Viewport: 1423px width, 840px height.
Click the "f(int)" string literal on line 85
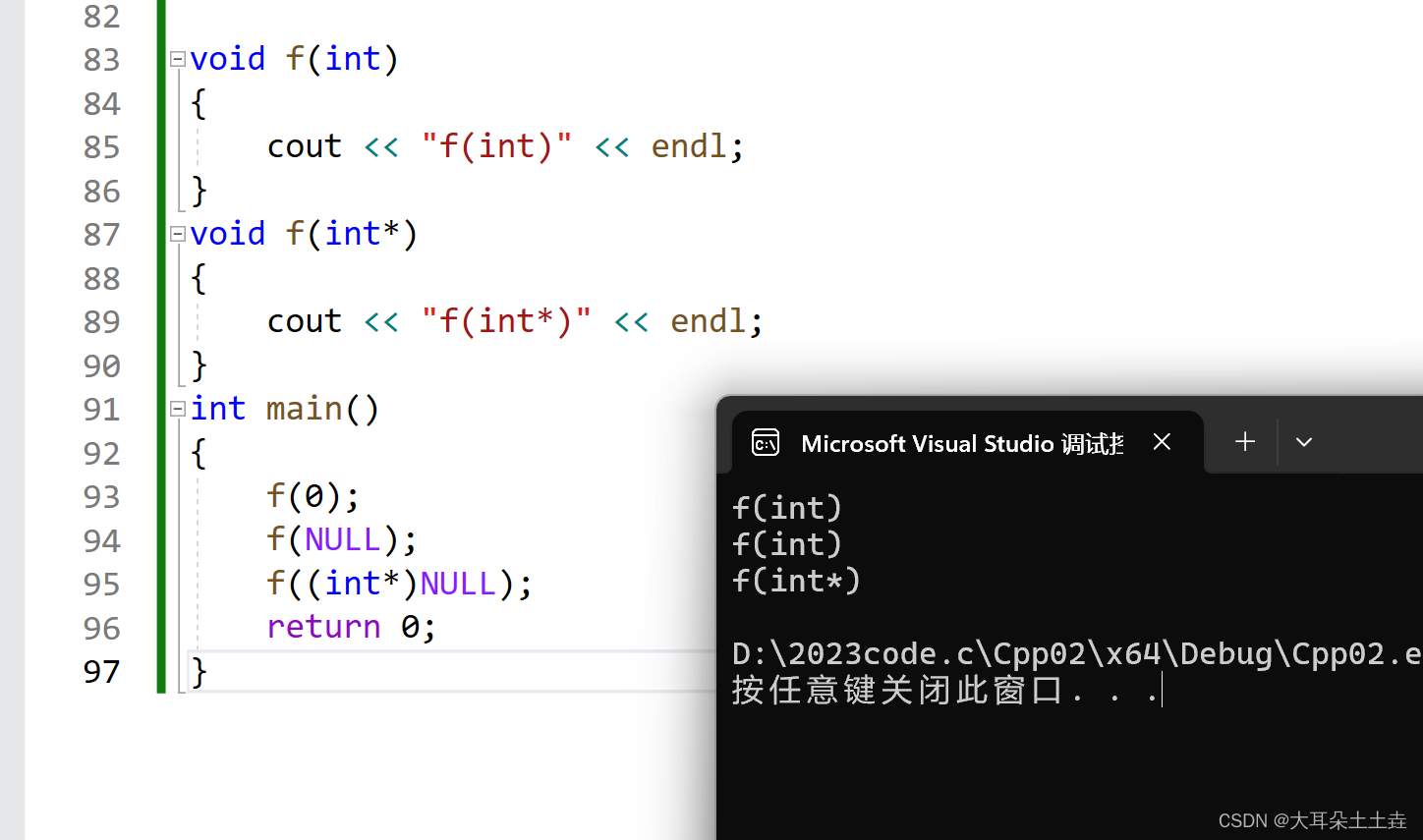coord(497,146)
